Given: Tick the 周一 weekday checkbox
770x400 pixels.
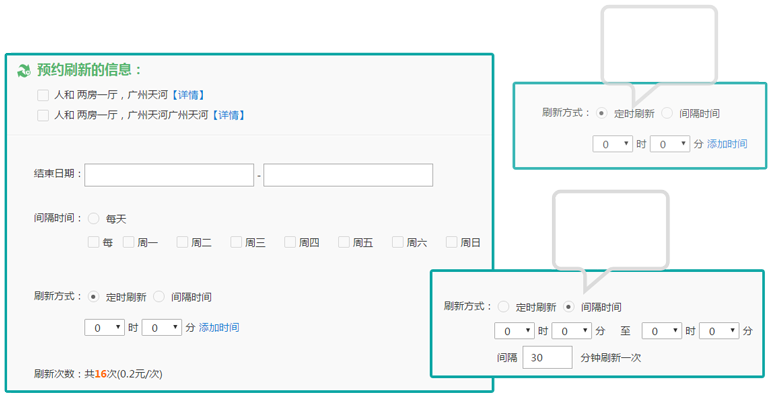Looking at the screenshot, I should point(128,242).
